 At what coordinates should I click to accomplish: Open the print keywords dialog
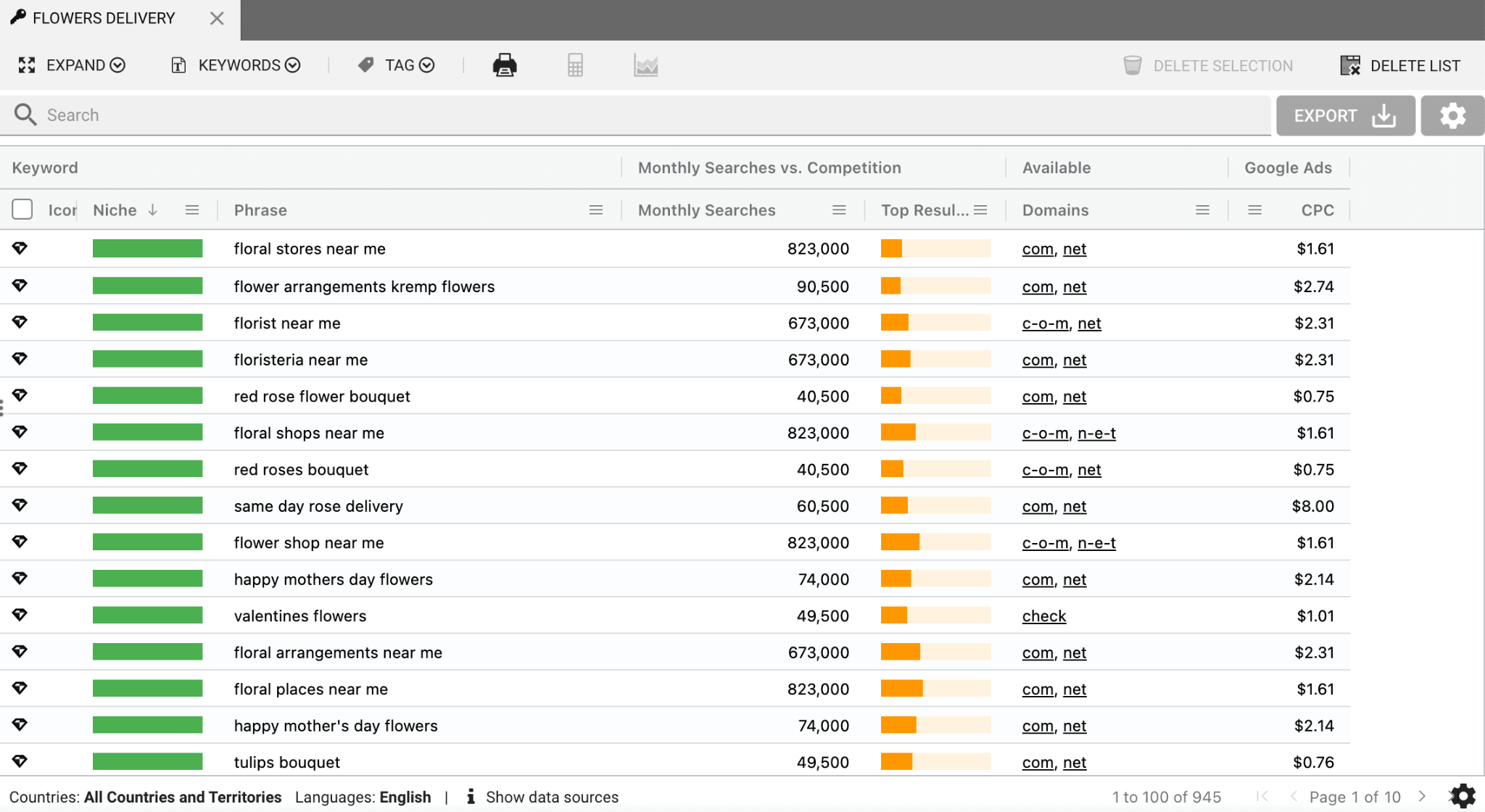(503, 65)
